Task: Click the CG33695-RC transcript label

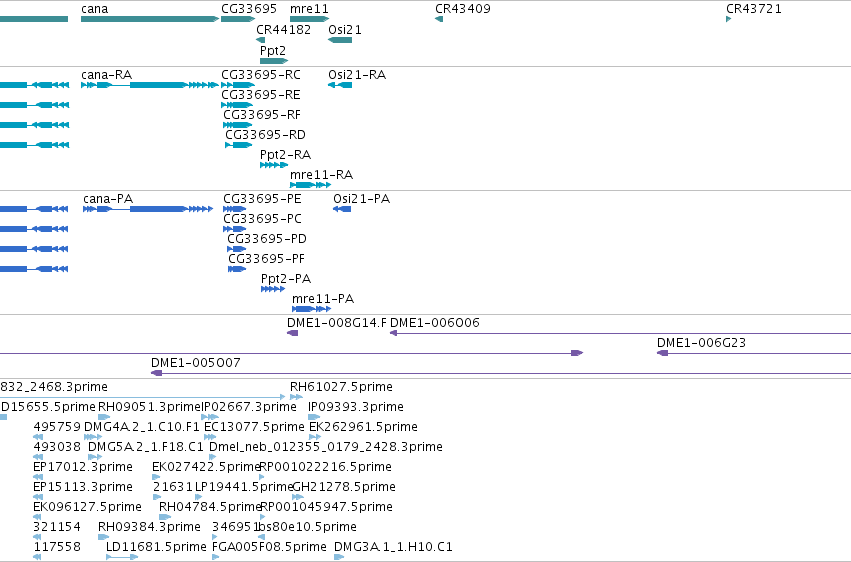Action: pyautogui.click(x=261, y=74)
